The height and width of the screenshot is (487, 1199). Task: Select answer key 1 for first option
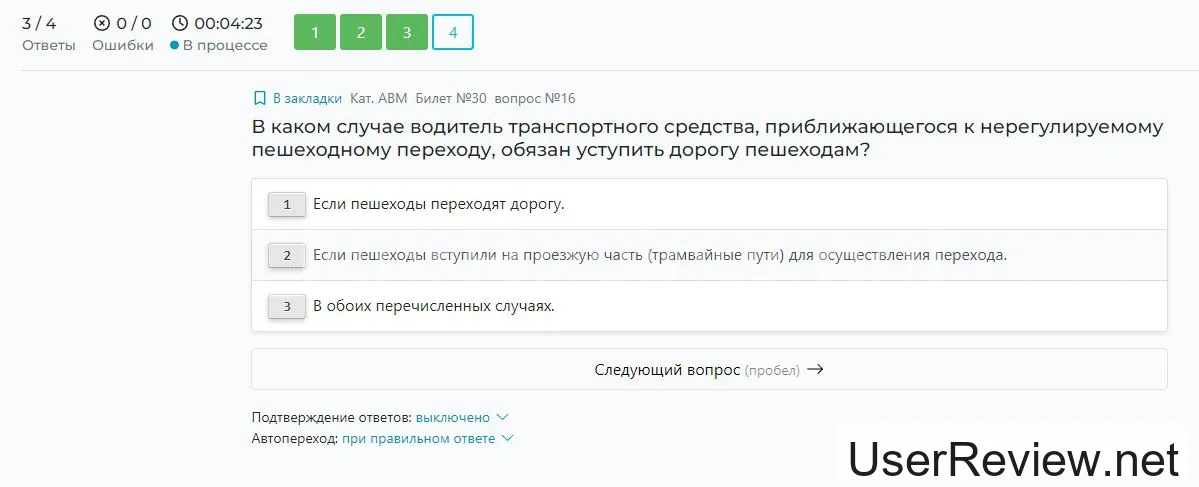coord(287,205)
